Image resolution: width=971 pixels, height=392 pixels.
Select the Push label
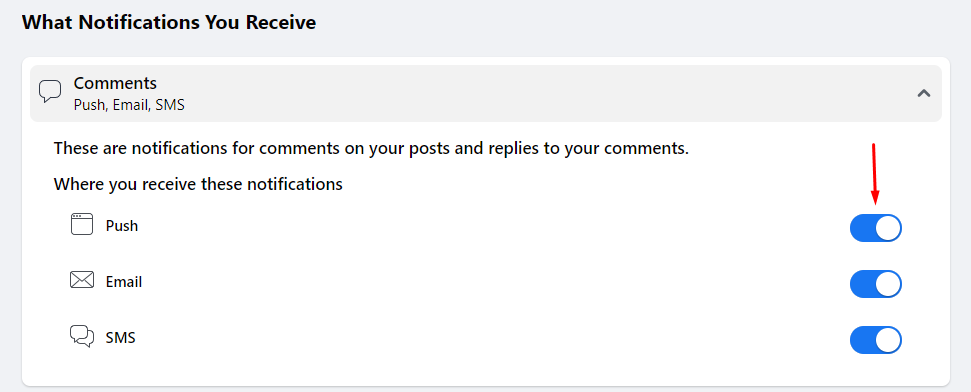(x=122, y=225)
